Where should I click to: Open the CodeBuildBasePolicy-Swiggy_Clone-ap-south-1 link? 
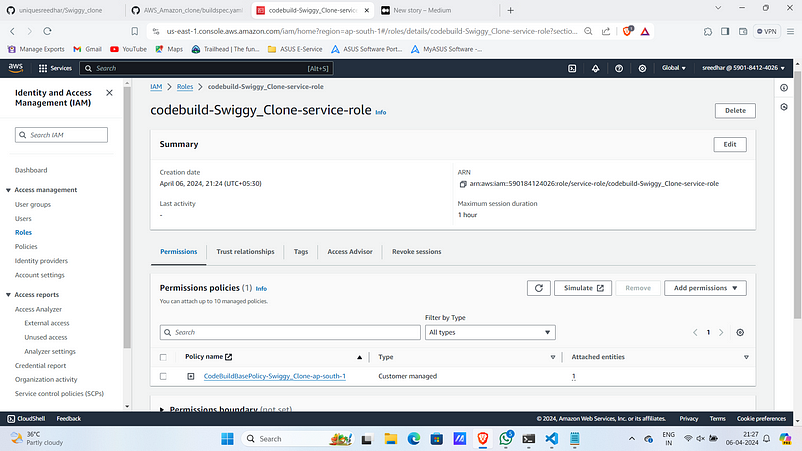click(x=275, y=376)
